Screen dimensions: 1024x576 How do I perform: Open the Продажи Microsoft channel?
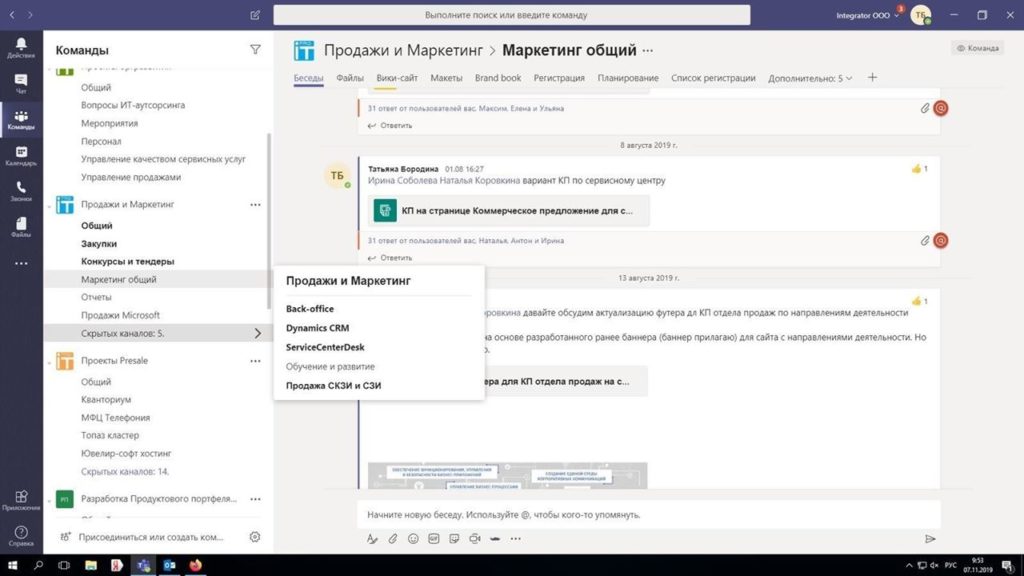click(120, 315)
